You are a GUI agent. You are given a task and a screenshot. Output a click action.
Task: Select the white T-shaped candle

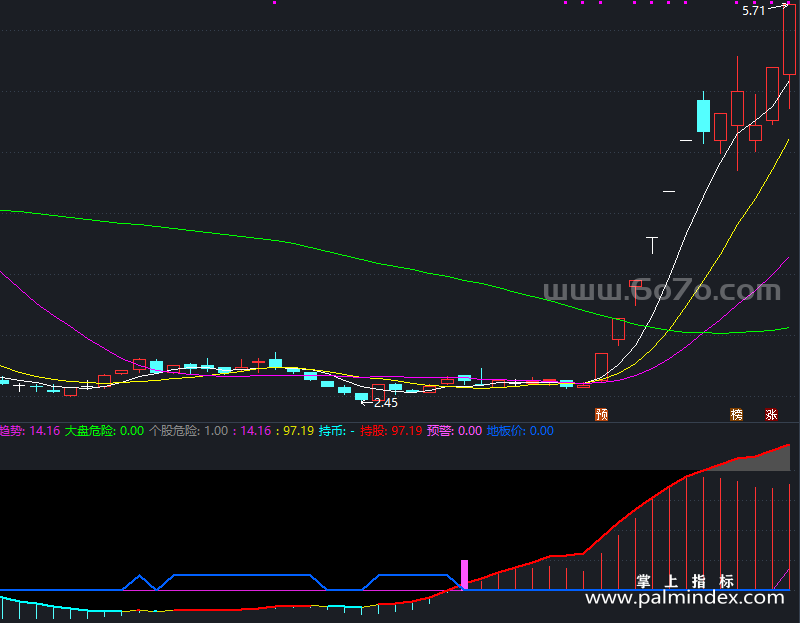652,245
